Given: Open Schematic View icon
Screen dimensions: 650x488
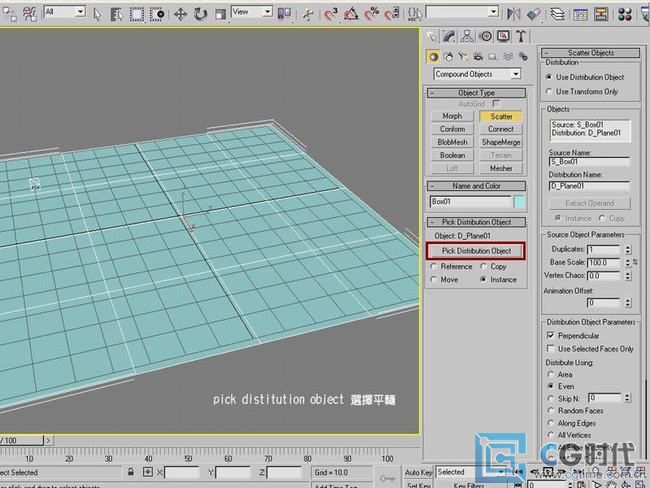Looking at the screenshot, I should click(601, 15).
